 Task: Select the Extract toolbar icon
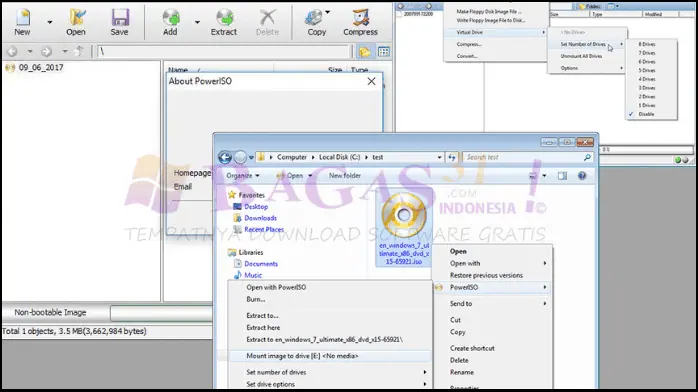(x=224, y=22)
